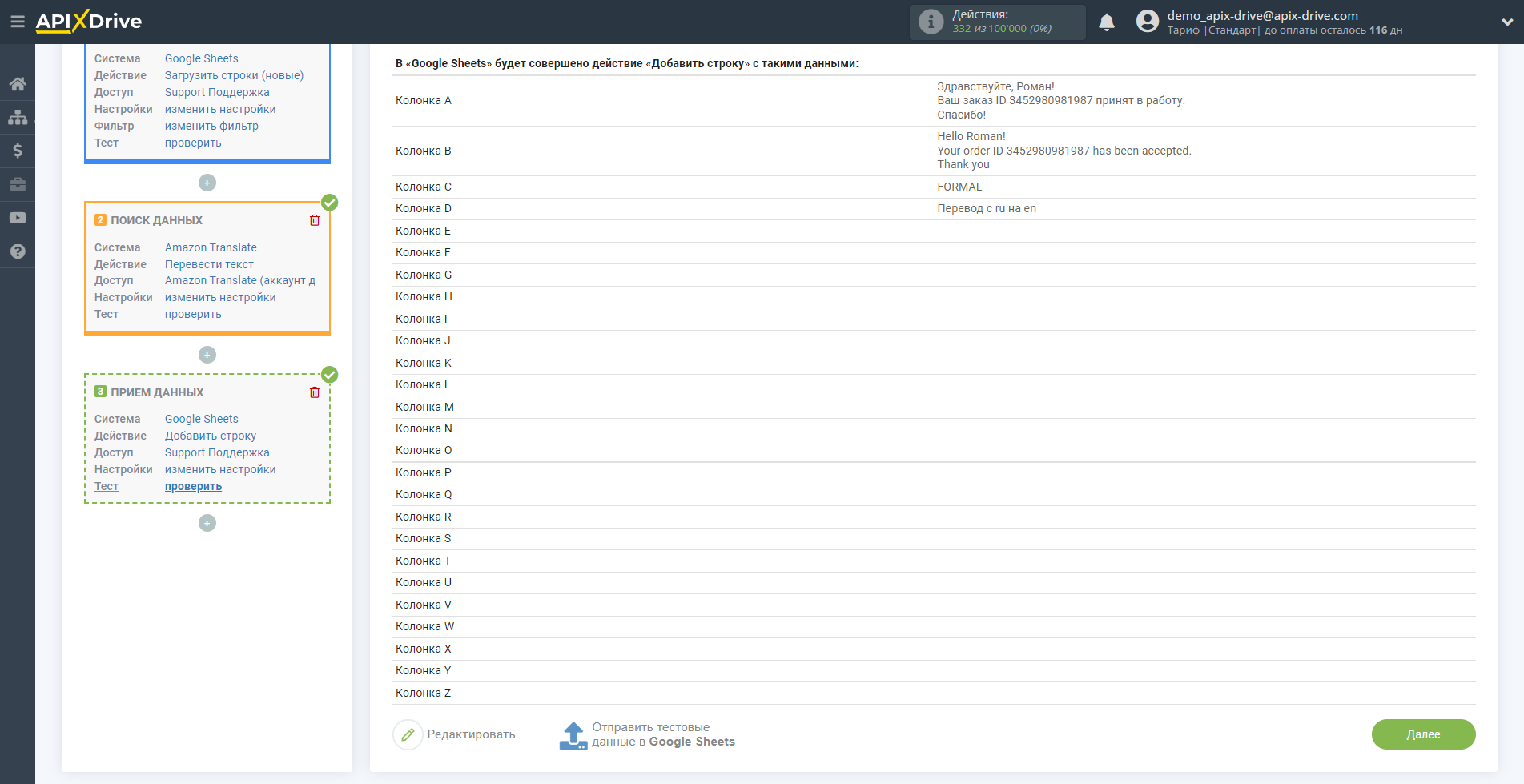The image size is (1524, 784).
Task: Select the Колонка A row label
Action: [x=424, y=100]
